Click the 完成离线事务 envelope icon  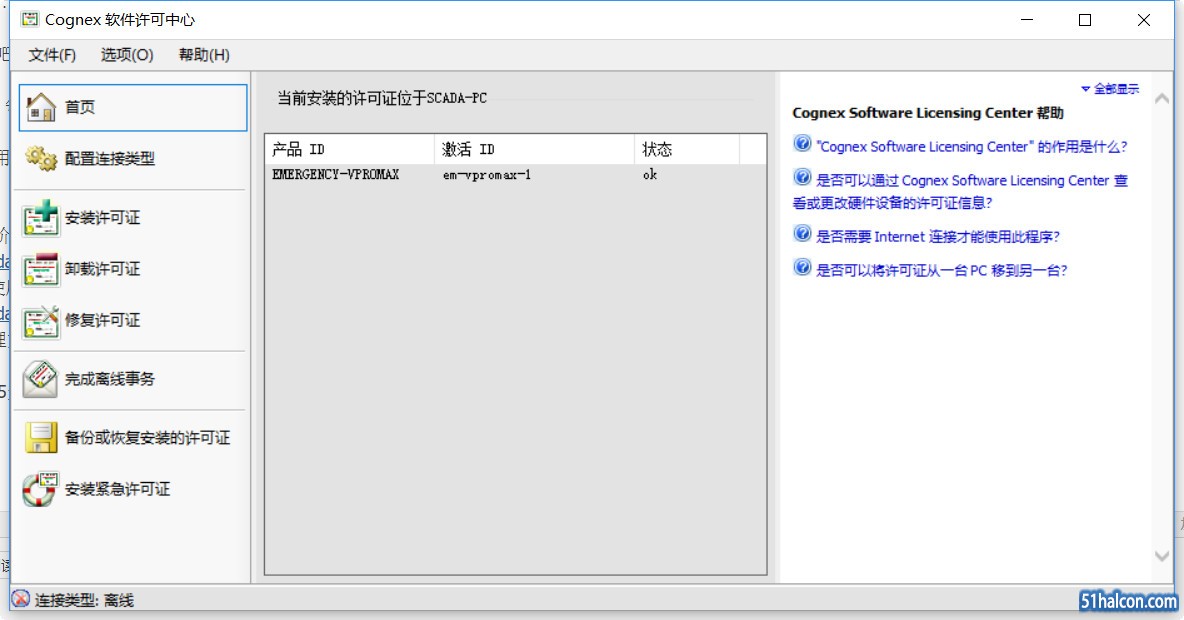click(40, 379)
